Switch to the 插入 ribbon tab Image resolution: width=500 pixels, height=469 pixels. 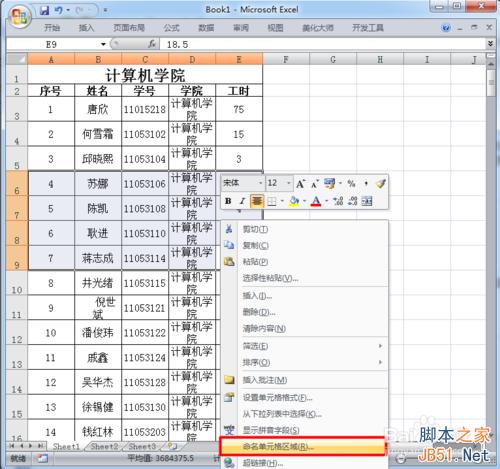(x=86, y=28)
